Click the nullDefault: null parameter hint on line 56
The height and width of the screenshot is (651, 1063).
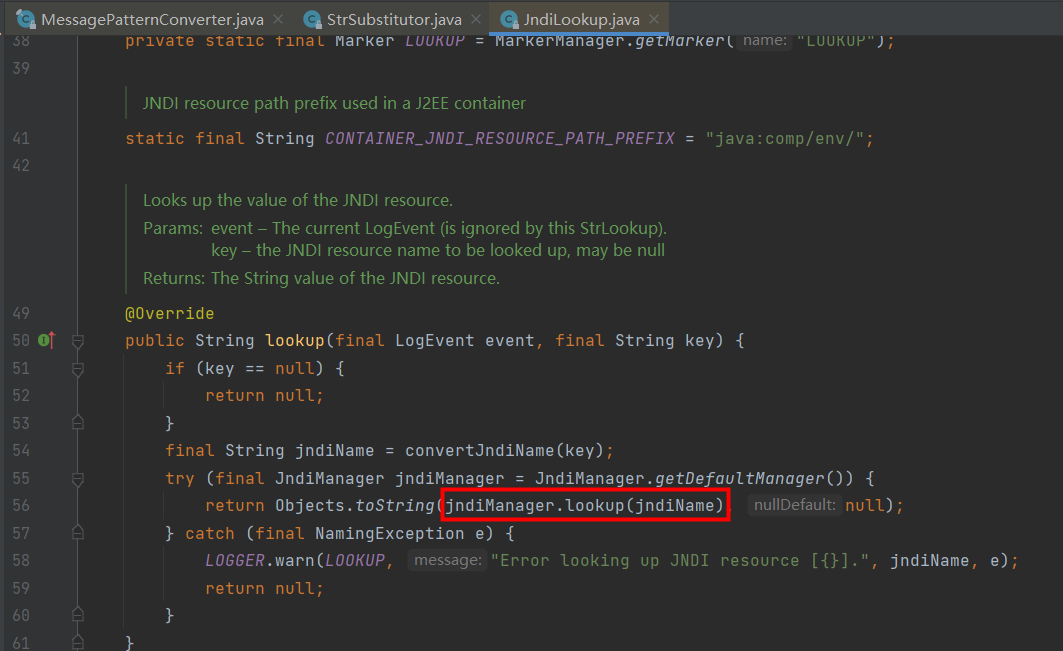tap(794, 505)
